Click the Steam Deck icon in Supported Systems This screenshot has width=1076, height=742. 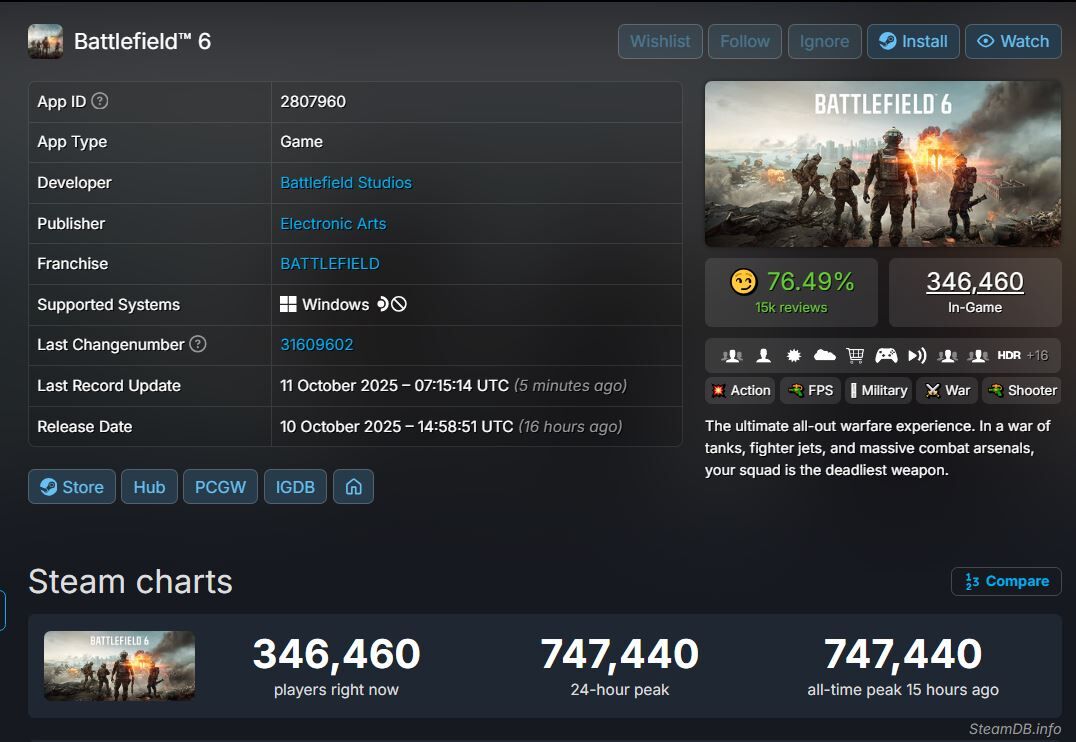383,303
